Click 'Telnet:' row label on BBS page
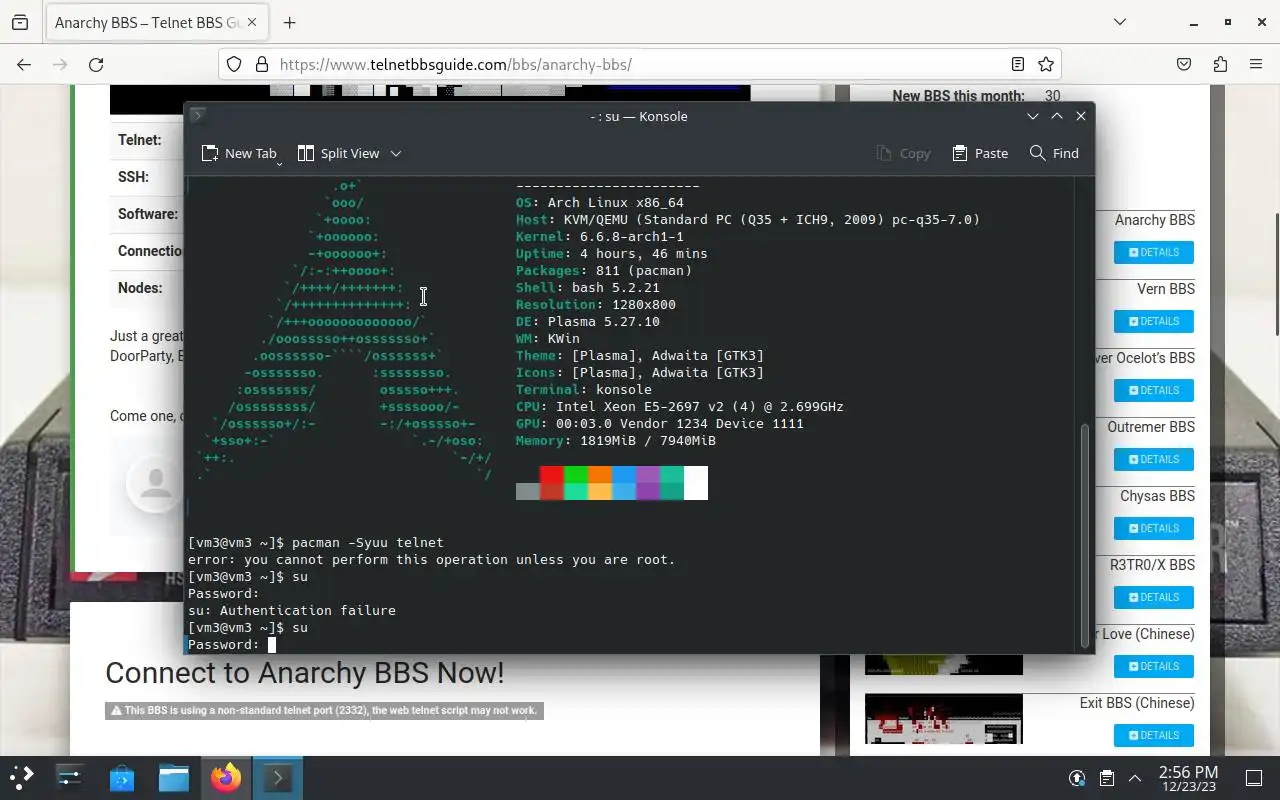The height and width of the screenshot is (800, 1280). click(139, 140)
